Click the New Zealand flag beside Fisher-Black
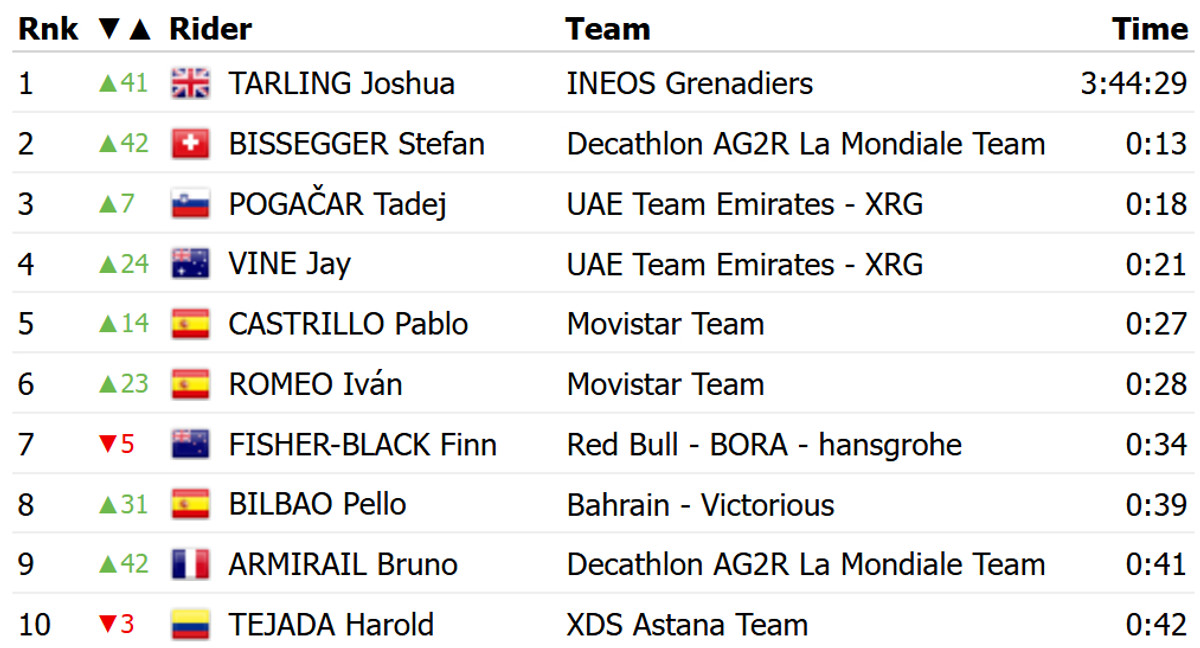 click(x=190, y=444)
